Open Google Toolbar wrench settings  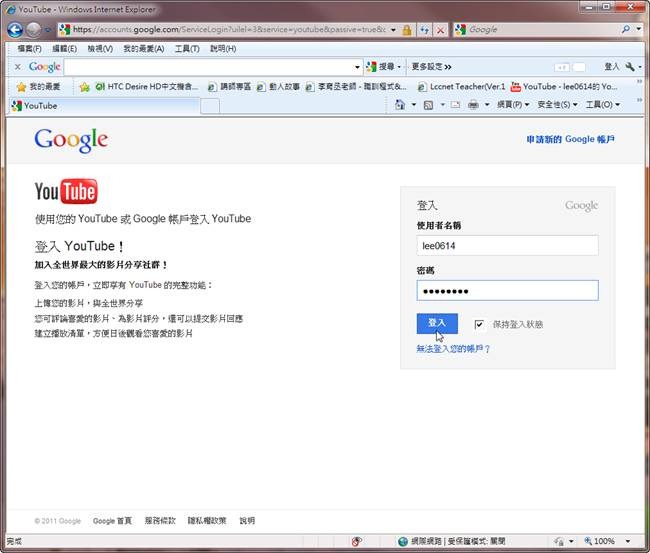click(x=630, y=67)
